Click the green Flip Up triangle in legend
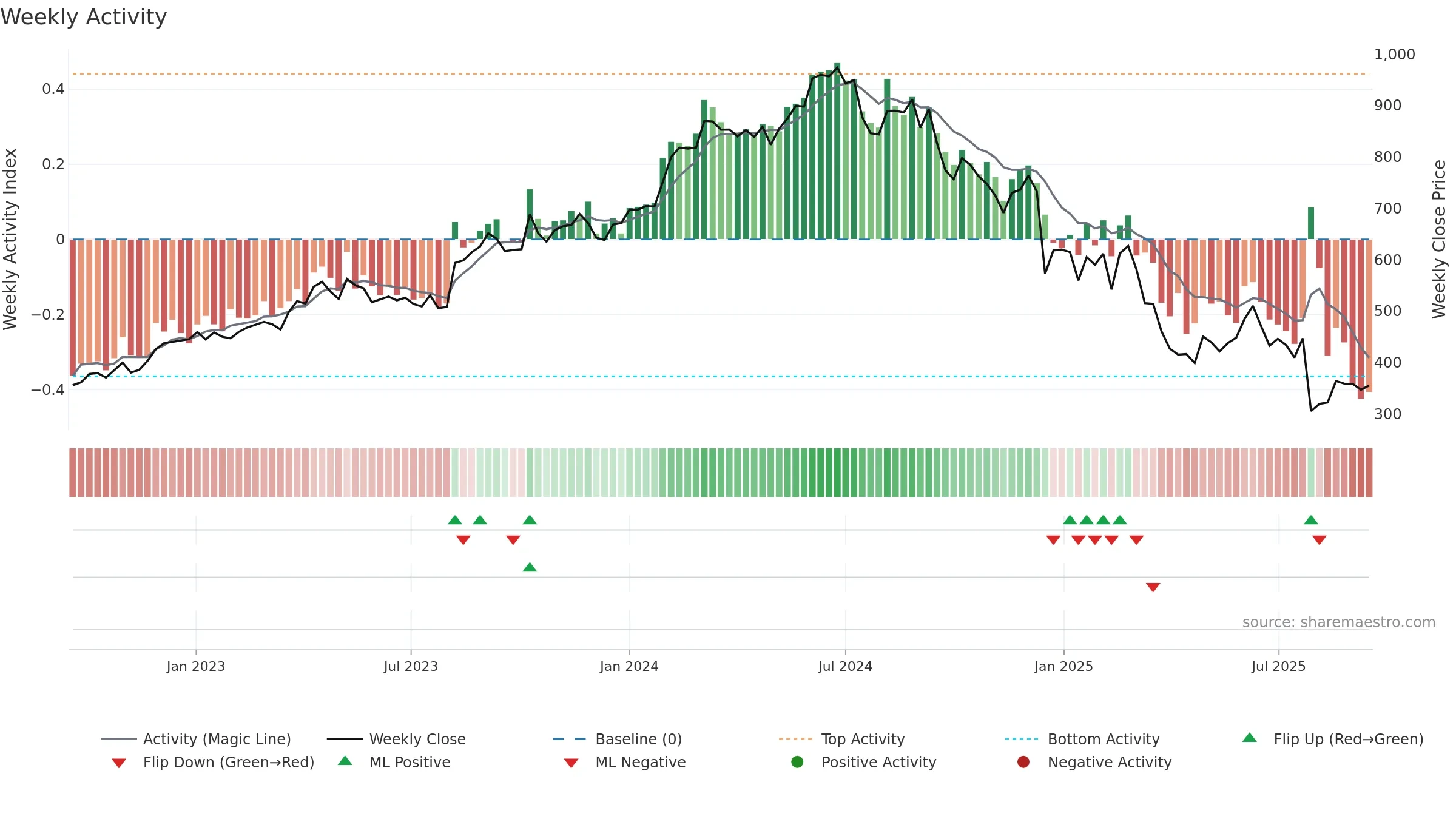The image size is (1456, 819). coord(1249,738)
